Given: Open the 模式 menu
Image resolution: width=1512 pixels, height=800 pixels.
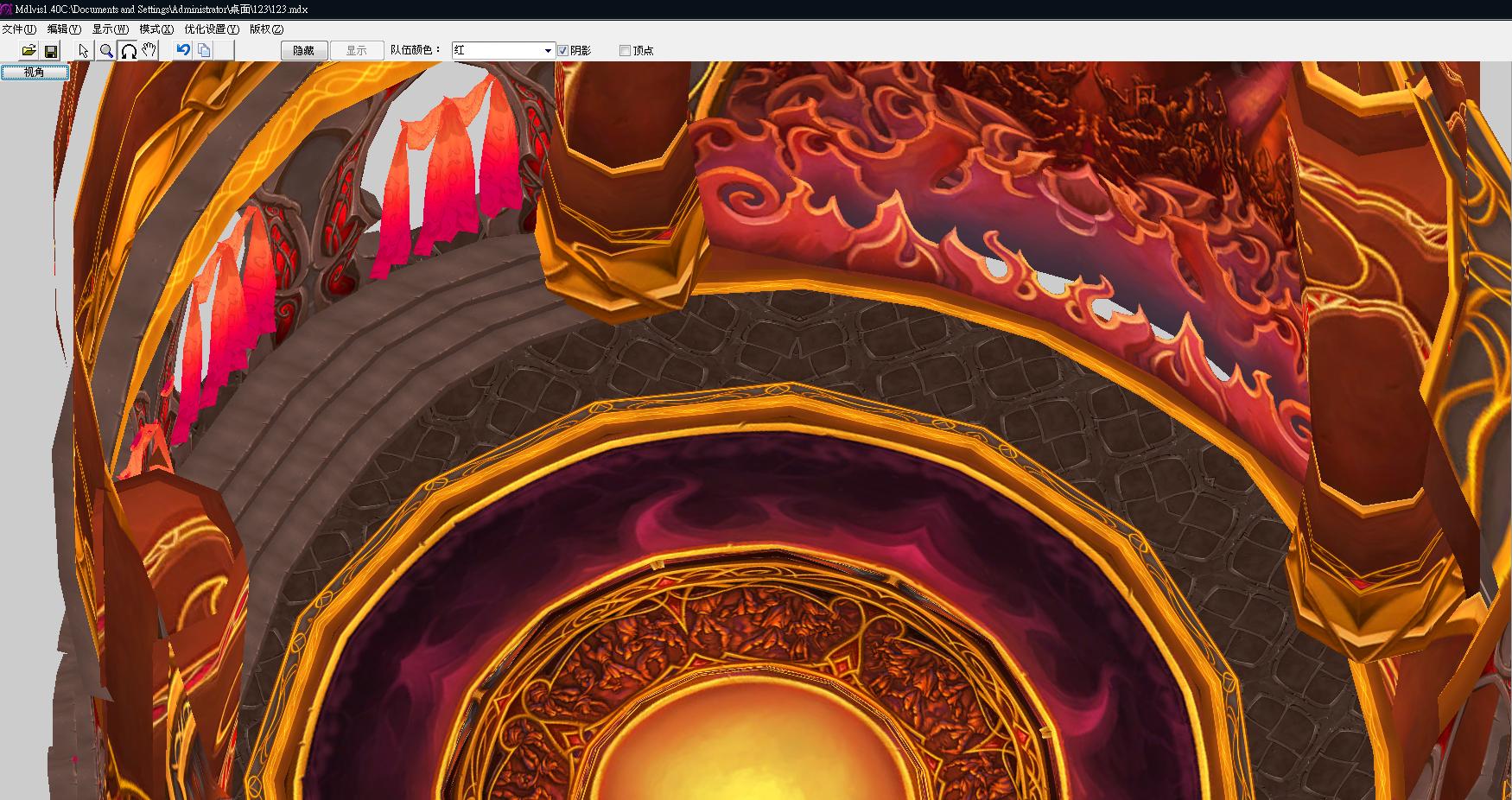Looking at the screenshot, I should coord(156,29).
